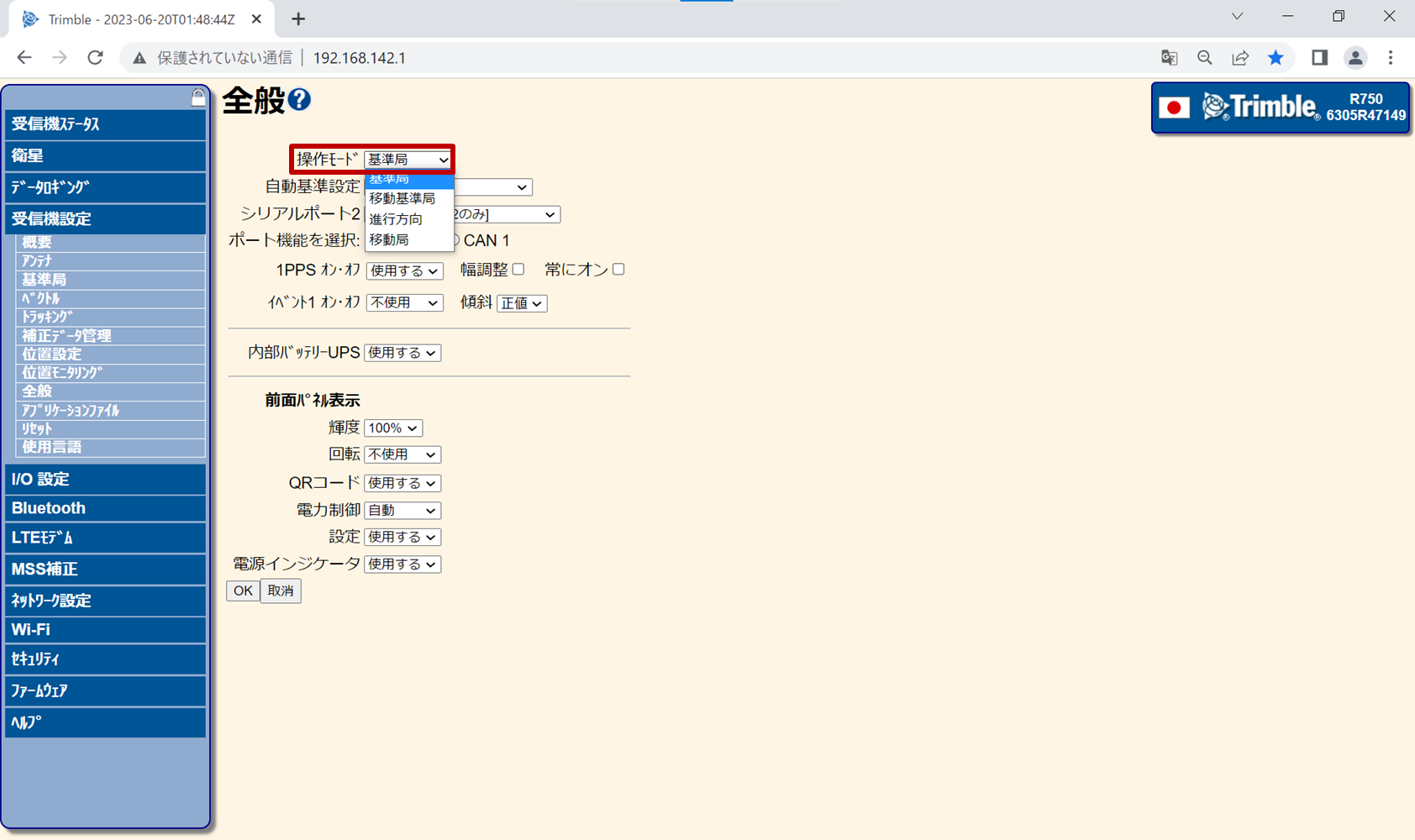Click the address bar showing 192.168.142.1
This screenshot has height=840, width=1415.
[x=588, y=58]
